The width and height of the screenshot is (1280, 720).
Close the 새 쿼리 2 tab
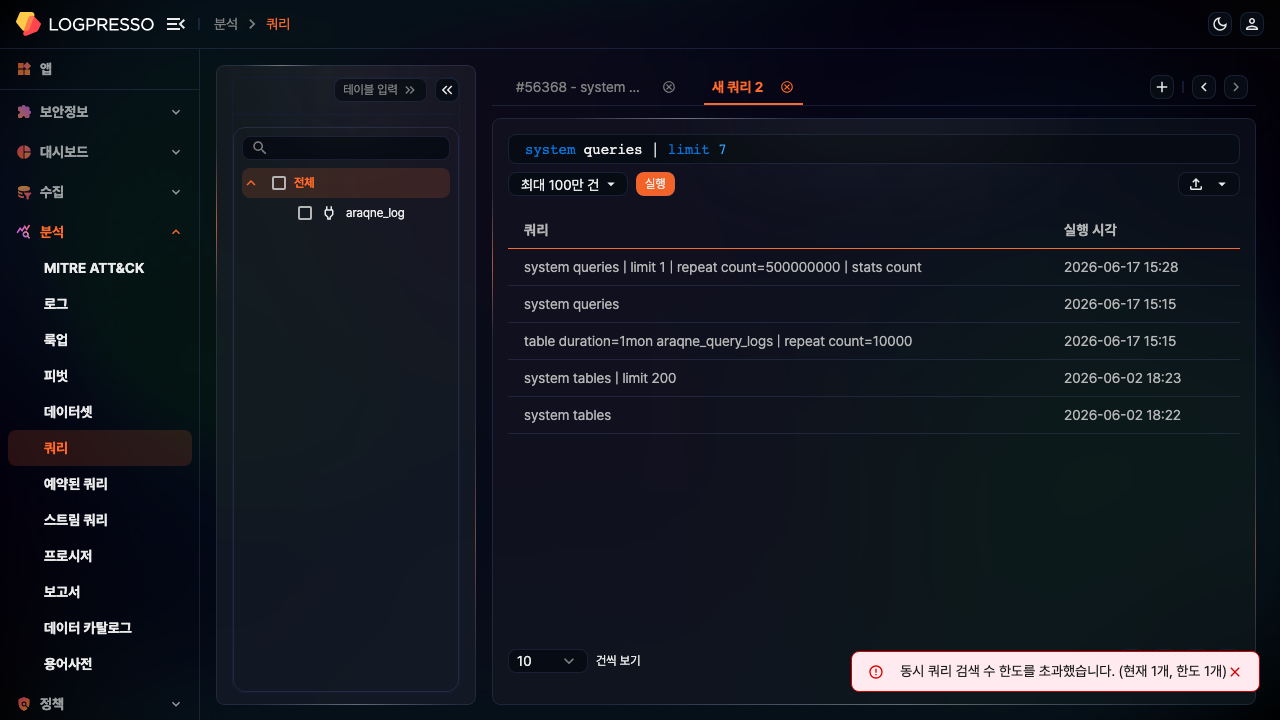tap(787, 87)
